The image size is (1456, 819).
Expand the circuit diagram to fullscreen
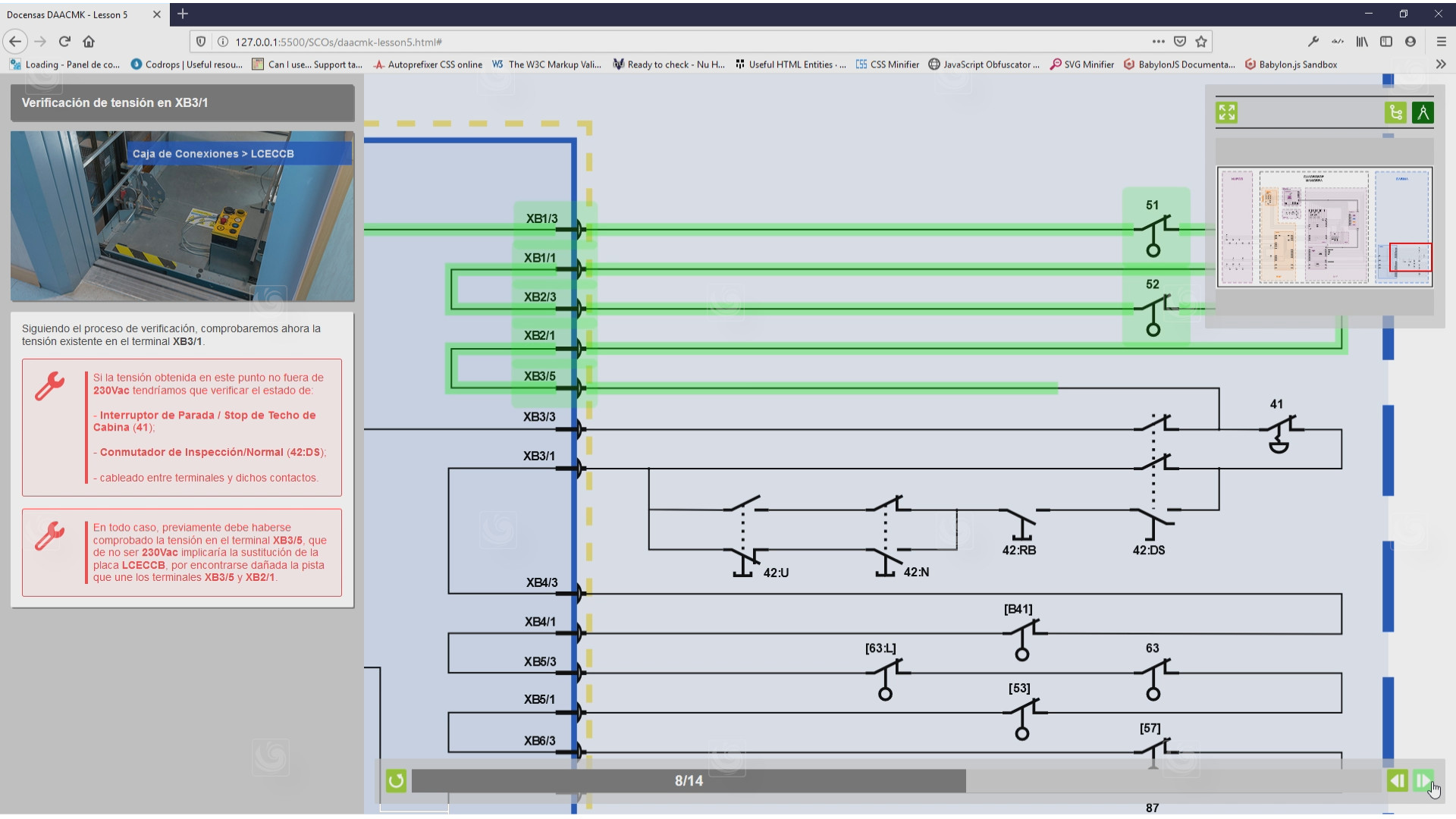(x=1227, y=112)
